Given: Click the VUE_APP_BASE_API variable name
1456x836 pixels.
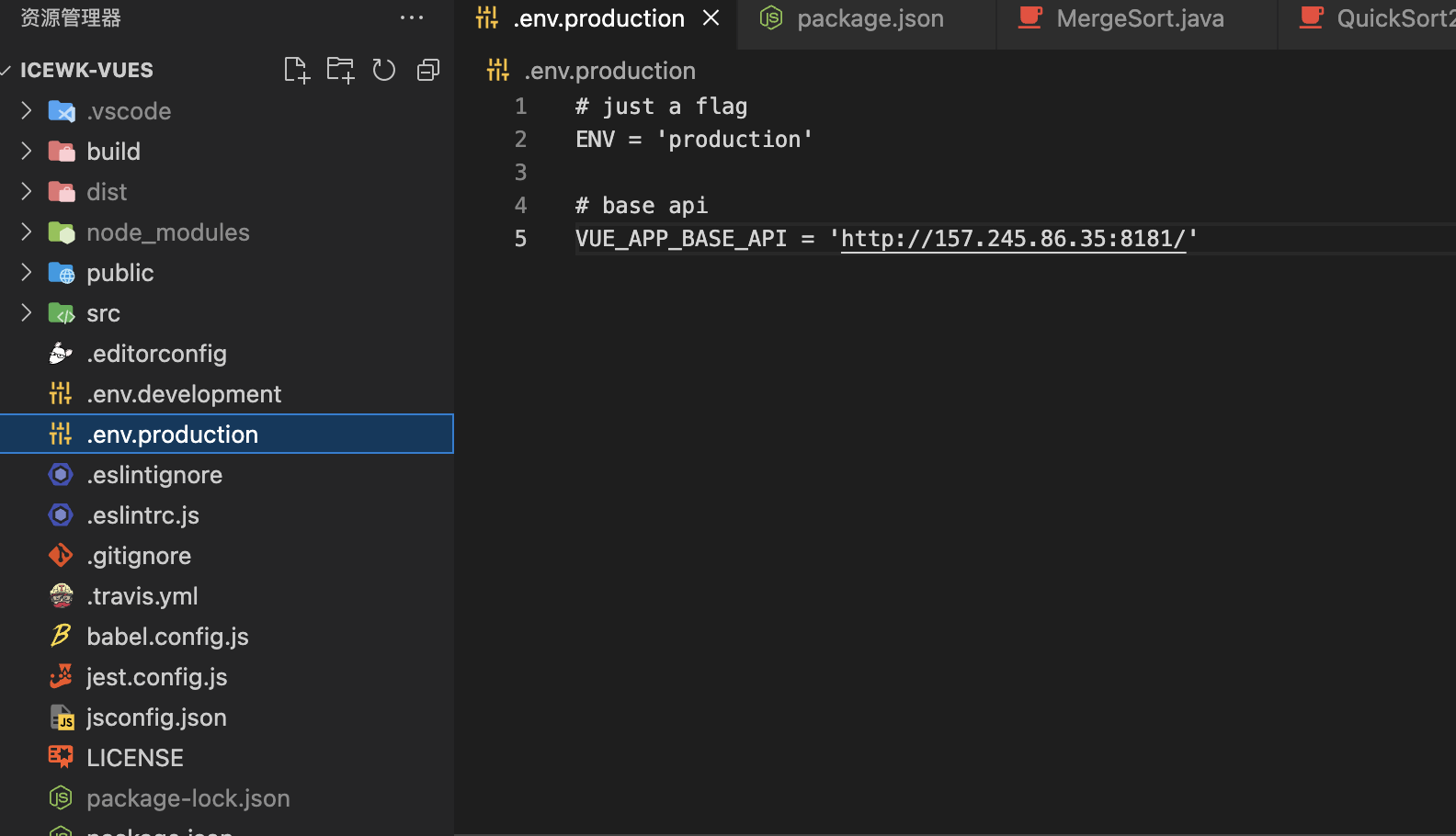Looking at the screenshot, I should pyautogui.click(x=681, y=239).
